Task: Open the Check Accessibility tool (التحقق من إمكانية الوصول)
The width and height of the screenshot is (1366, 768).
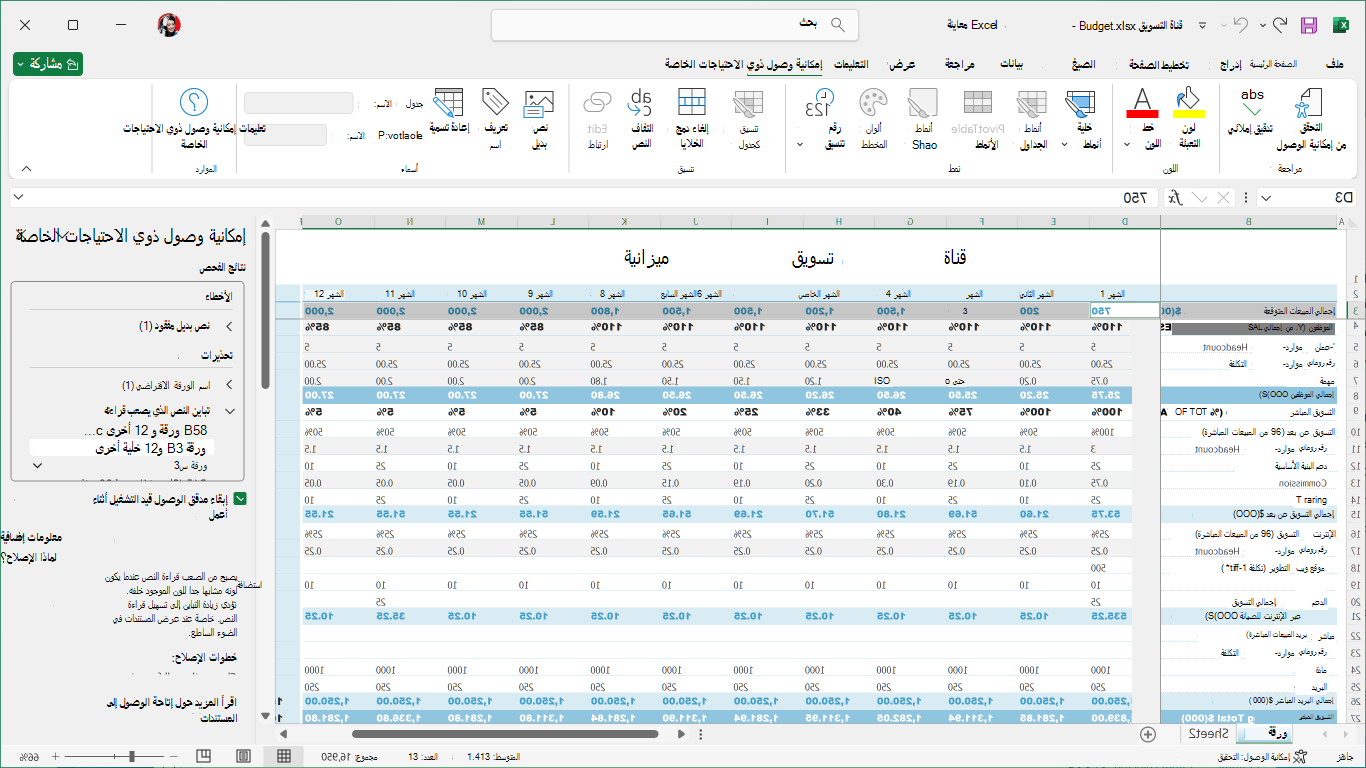Action: pyautogui.click(x=1310, y=120)
